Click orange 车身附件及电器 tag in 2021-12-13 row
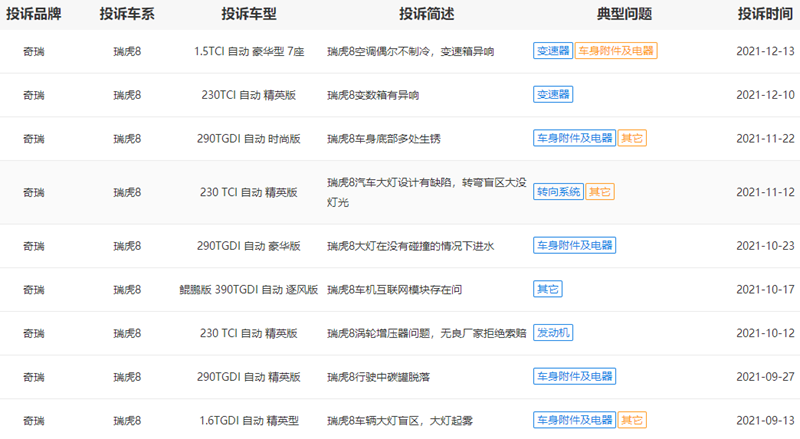This screenshot has height=439, width=800. (x=616, y=51)
